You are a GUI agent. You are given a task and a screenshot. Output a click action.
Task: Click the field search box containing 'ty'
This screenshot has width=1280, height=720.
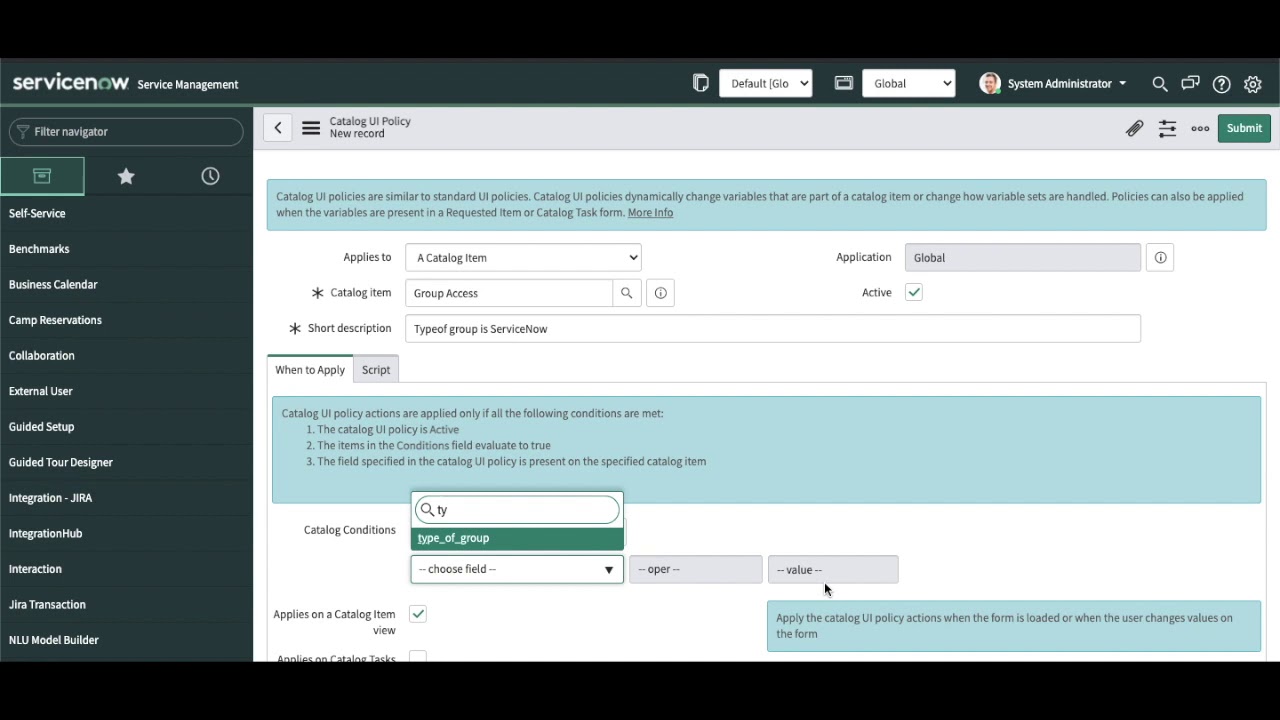[x=517, y=510]
